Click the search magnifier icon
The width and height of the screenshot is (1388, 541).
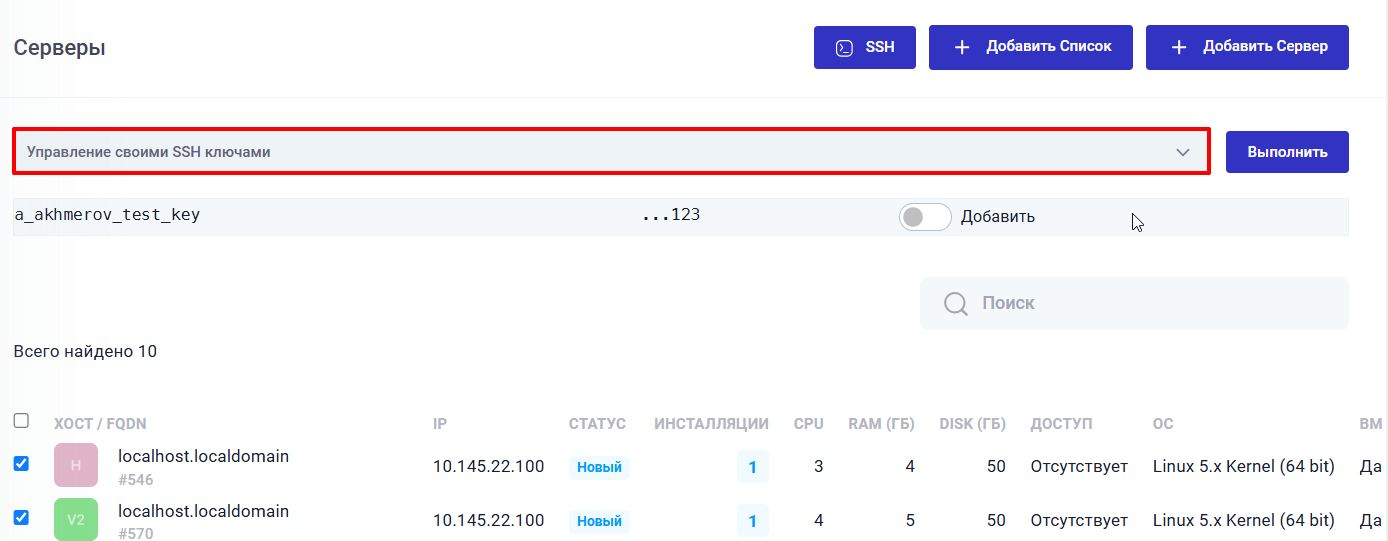[956, 303]
